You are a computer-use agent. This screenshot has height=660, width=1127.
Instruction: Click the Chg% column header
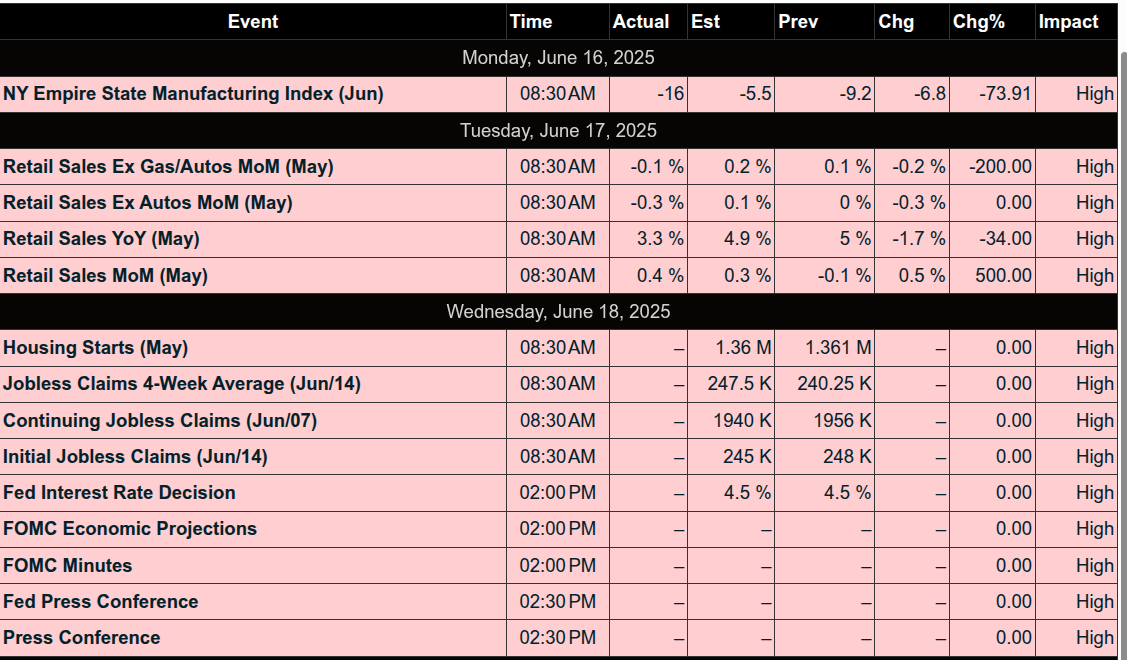point(979,22)
